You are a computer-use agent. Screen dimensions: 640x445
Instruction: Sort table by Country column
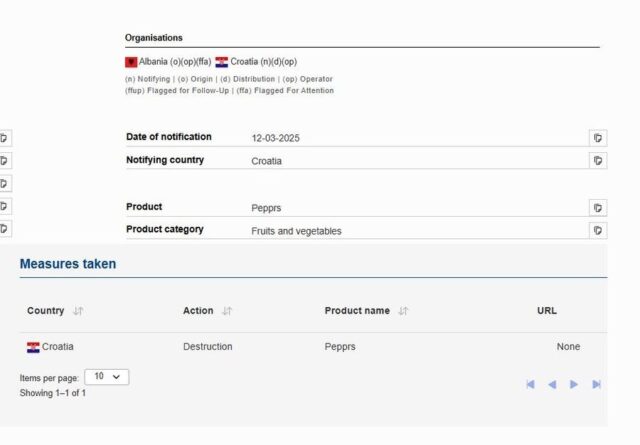[x=78, y=311]
